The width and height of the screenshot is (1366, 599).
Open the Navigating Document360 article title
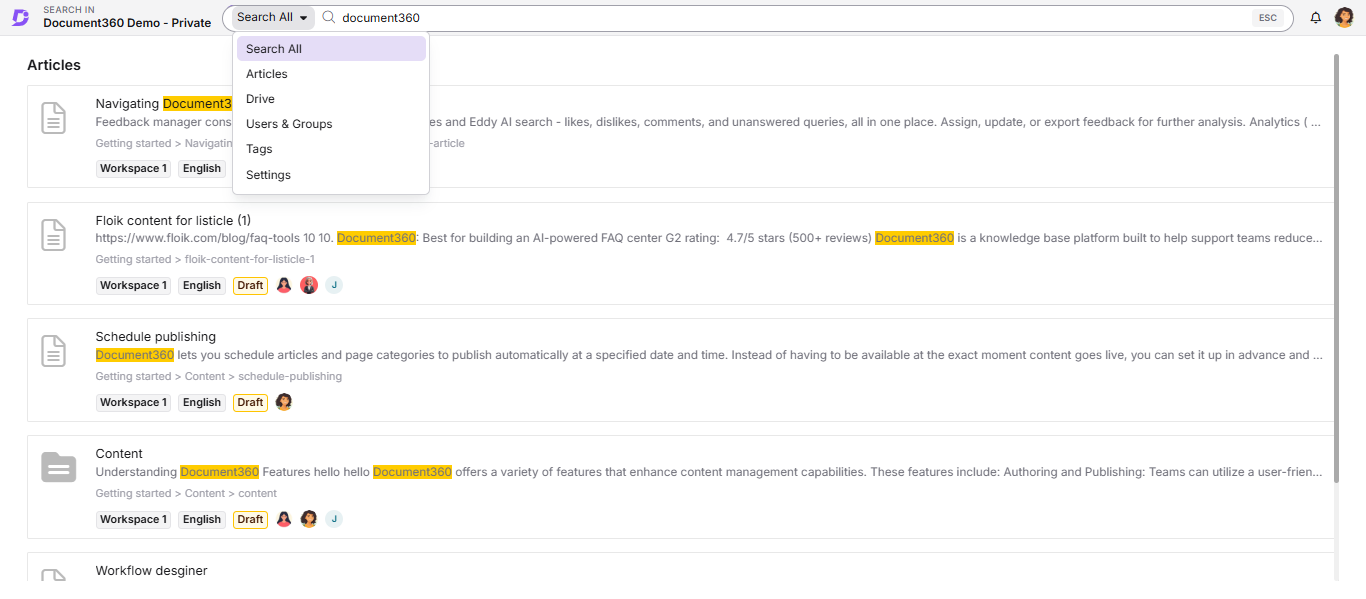coord(164,103)
